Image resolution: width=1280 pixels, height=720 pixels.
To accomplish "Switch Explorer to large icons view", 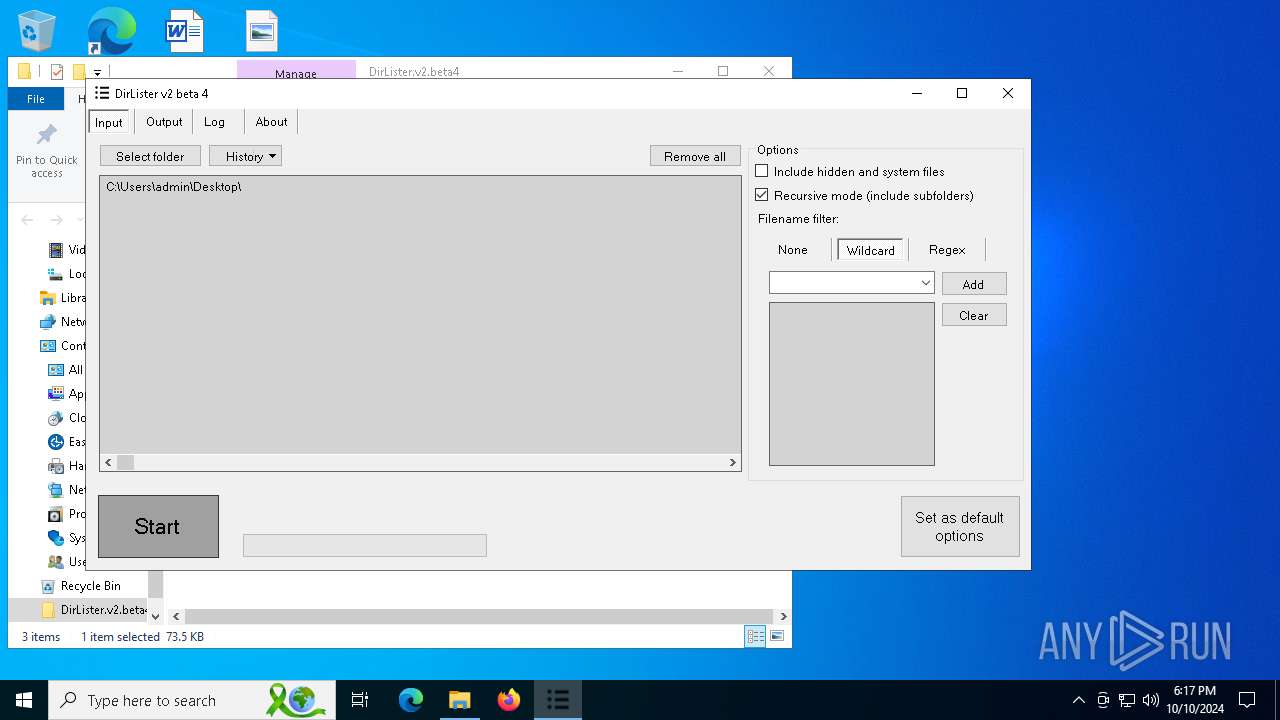I will [x=776, y=636].
